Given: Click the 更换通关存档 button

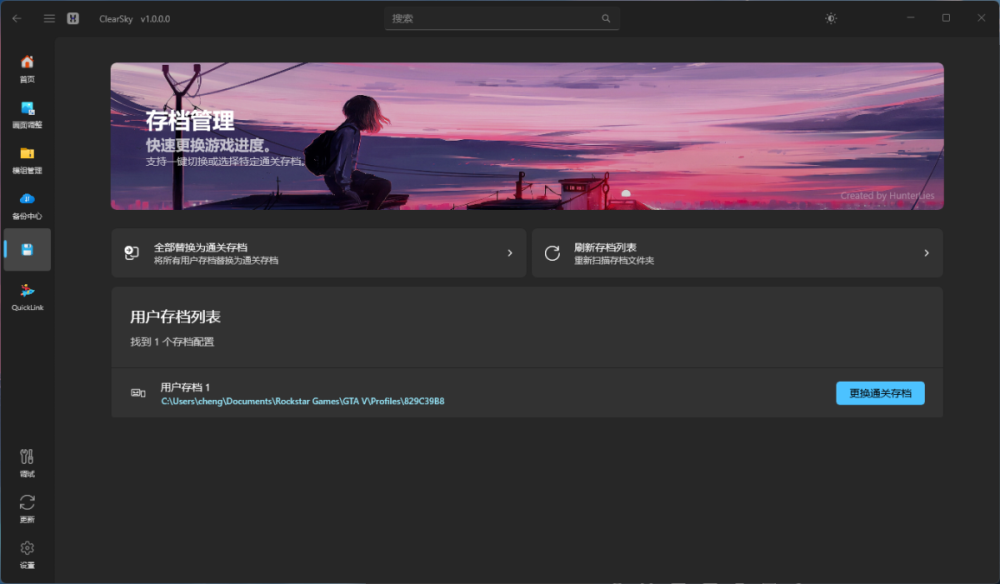Looking at the screenshot, I should point(879,392).
